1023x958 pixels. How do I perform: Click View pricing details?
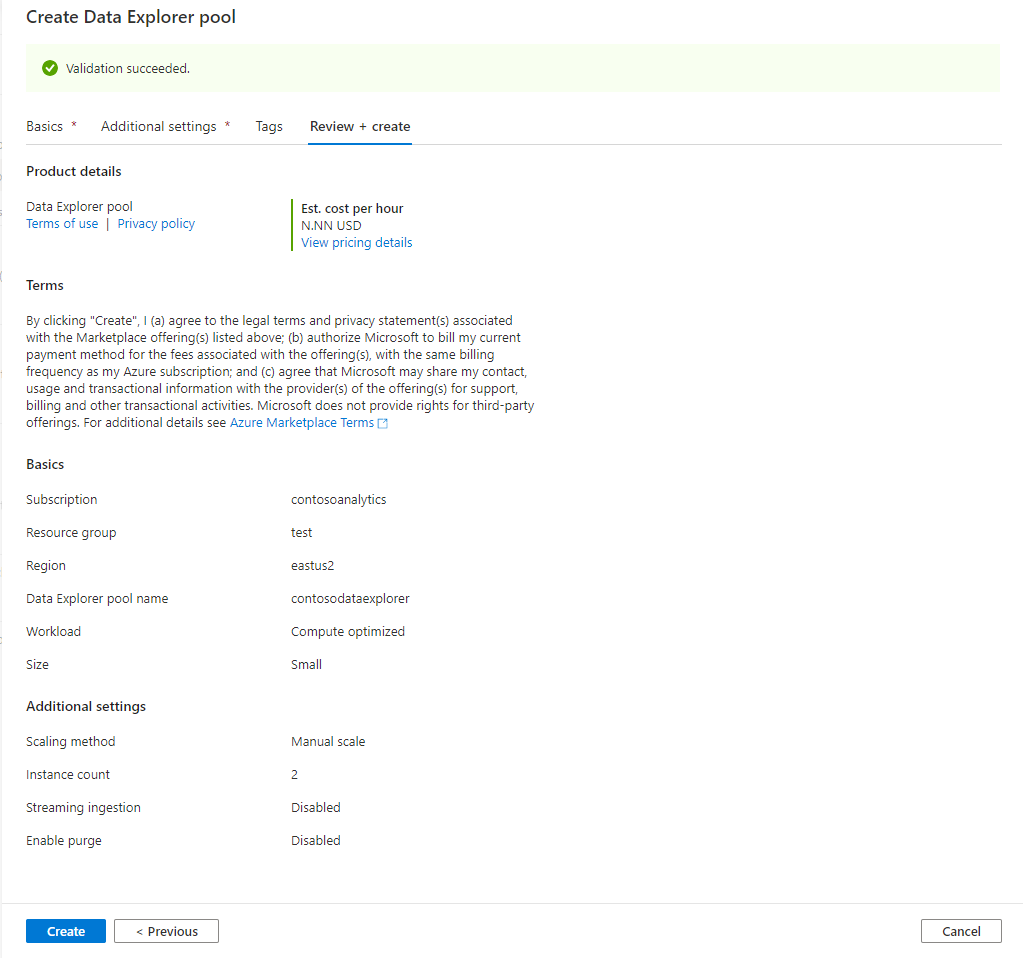[x=356, y=242]
